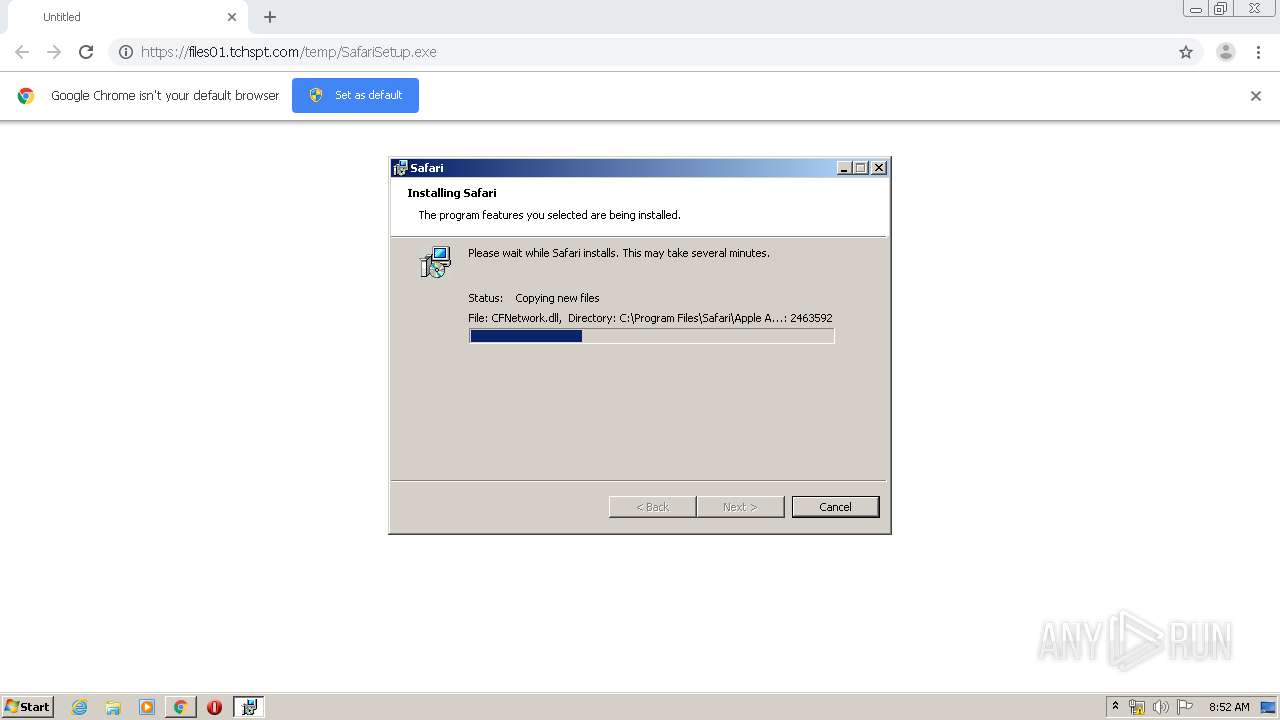Click the 'Please wait while Safari installs' message

(619, 253)
